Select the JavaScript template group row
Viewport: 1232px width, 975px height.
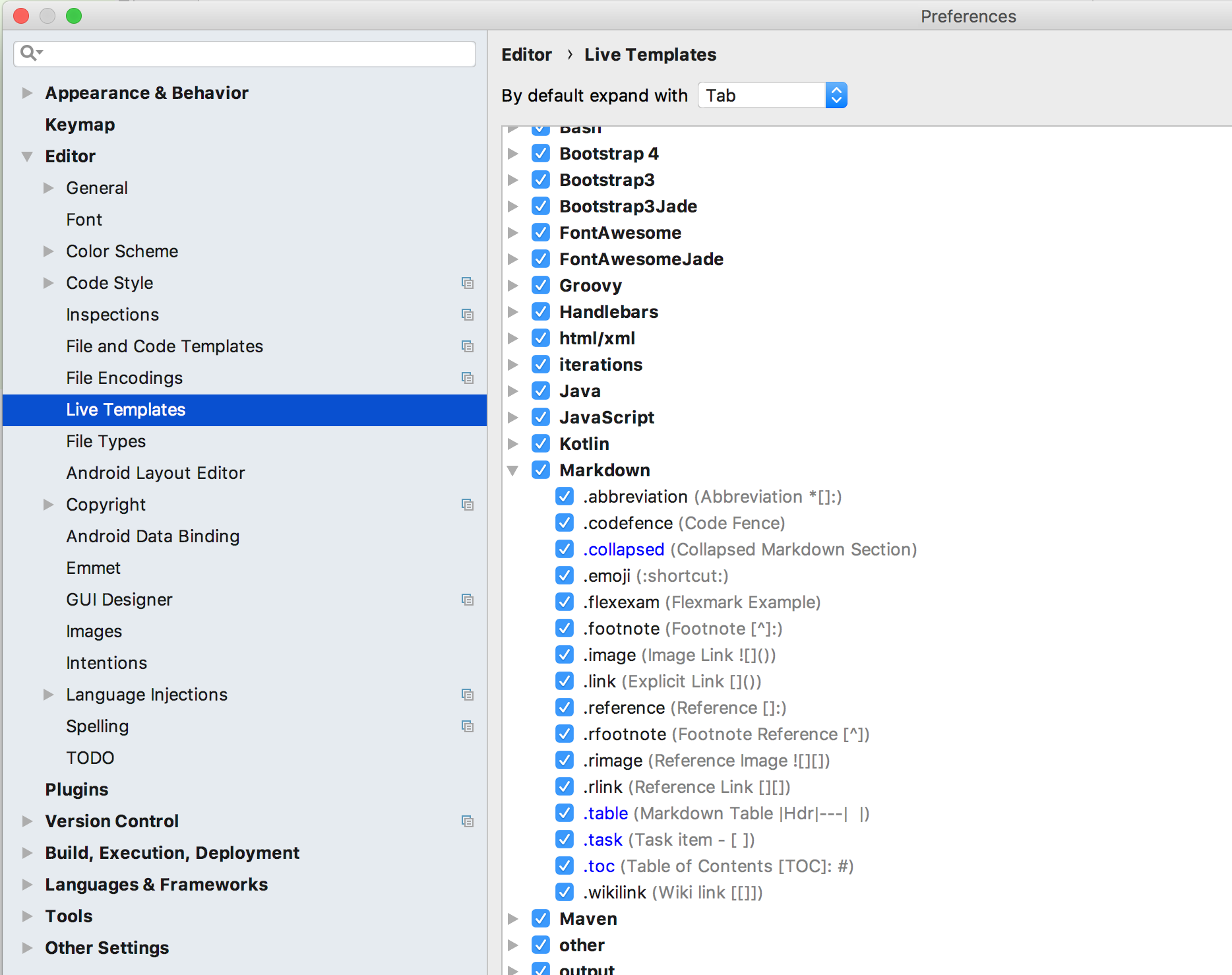click(x=607, y=418)
